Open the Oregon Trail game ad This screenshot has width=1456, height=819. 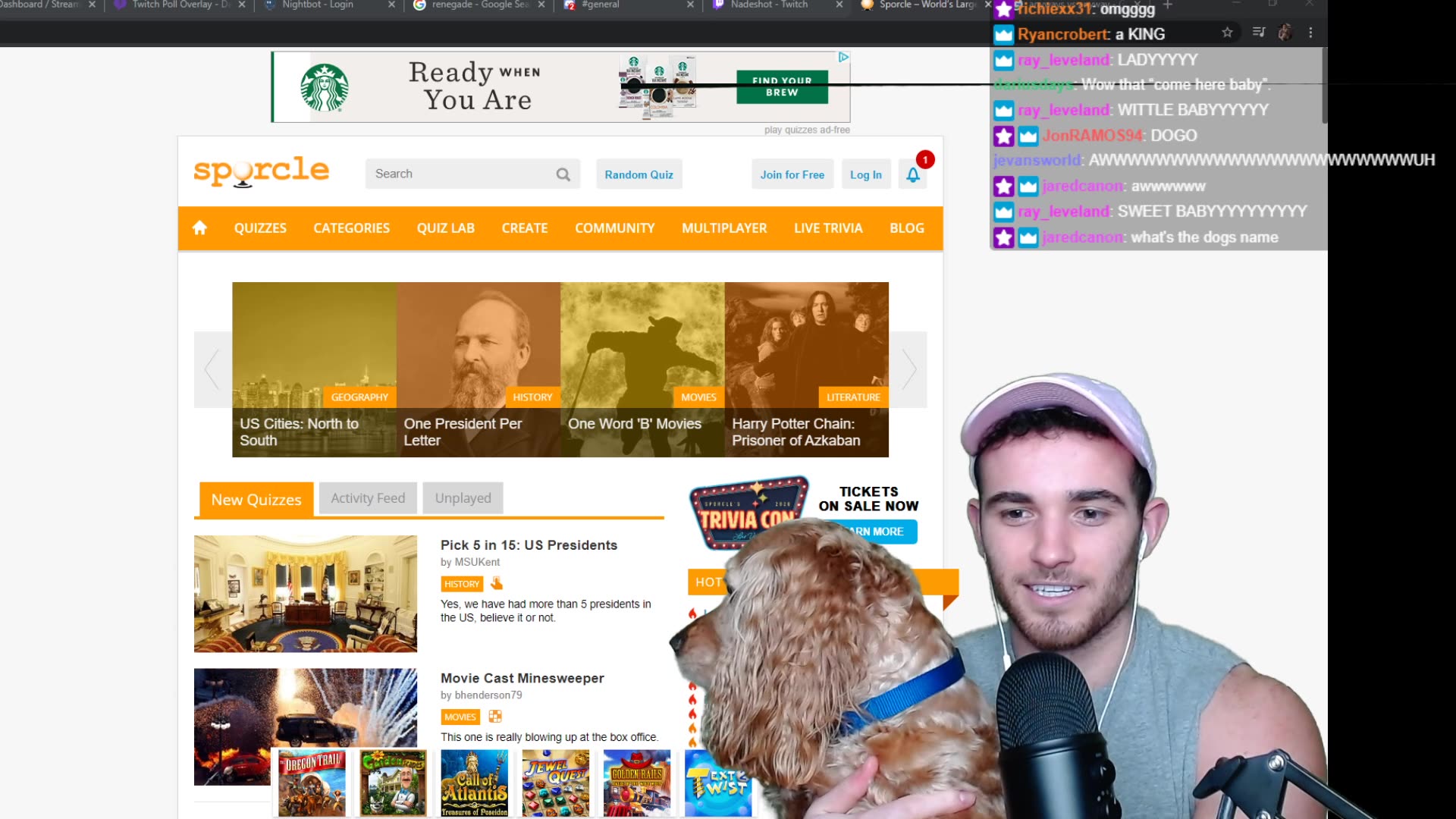[x=312, y=783]
